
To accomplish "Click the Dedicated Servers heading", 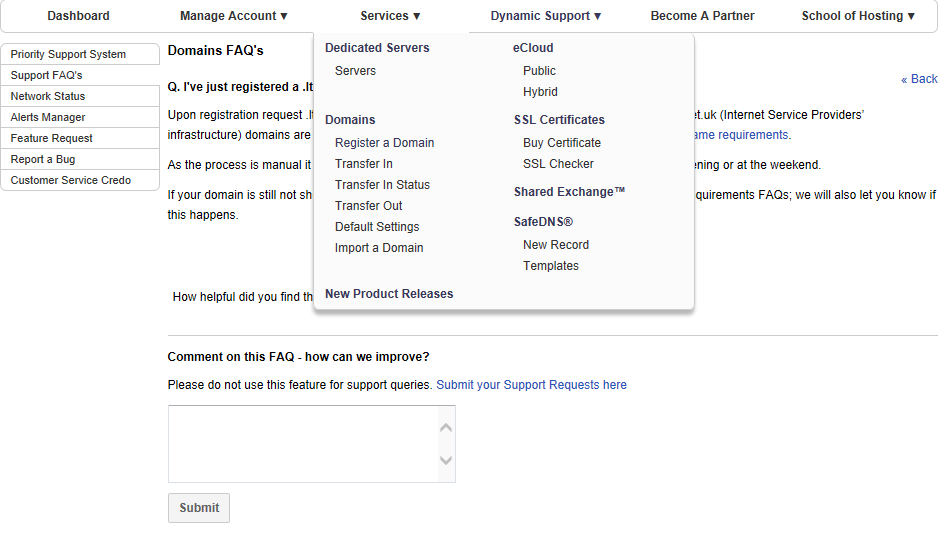I will point(377,47).
